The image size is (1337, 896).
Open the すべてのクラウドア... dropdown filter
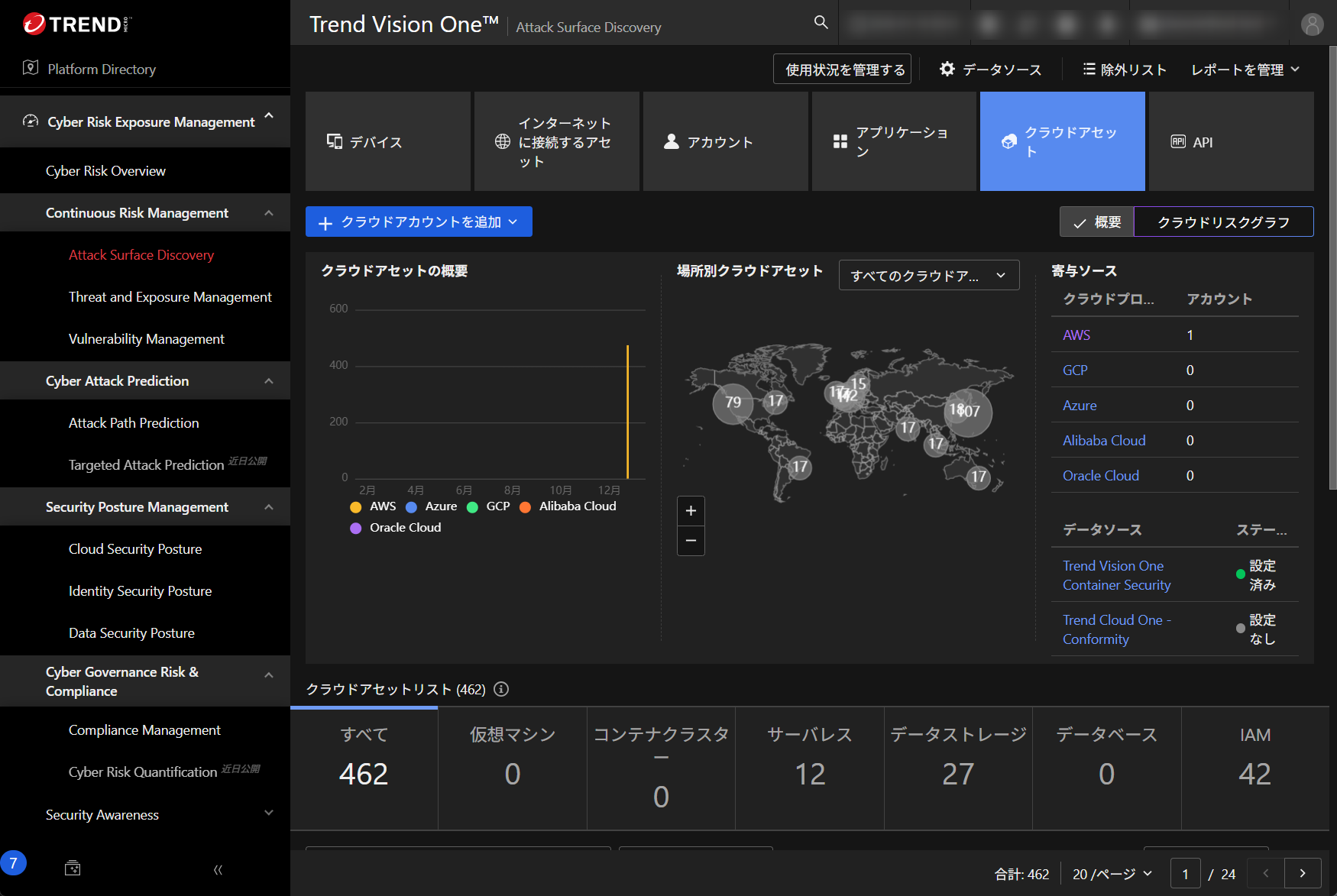coord(928,275)
